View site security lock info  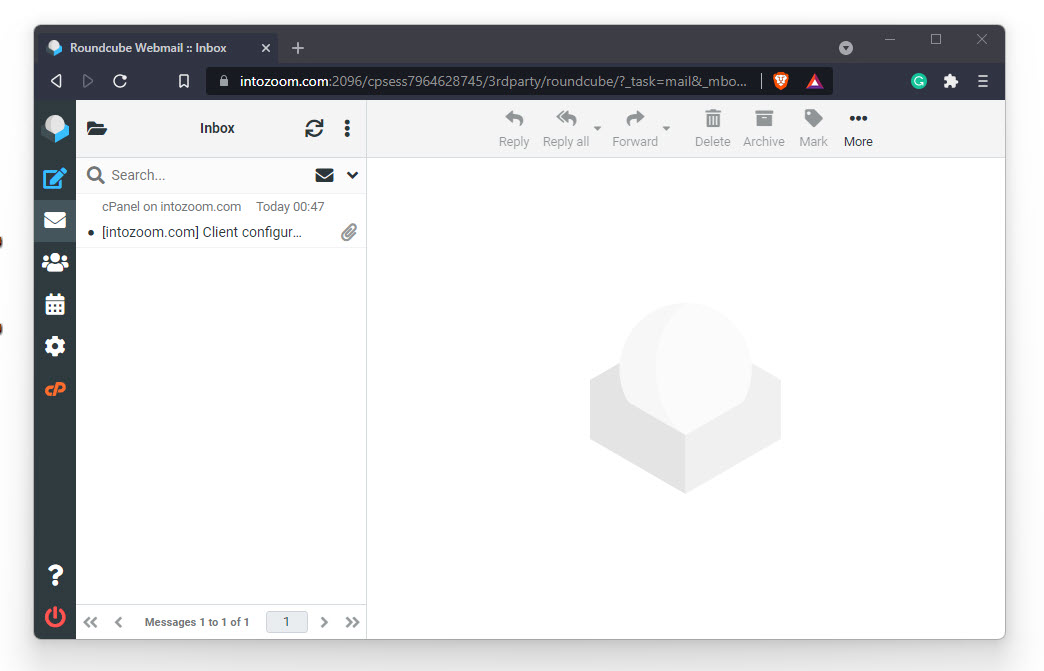click(x=224, y=81)
